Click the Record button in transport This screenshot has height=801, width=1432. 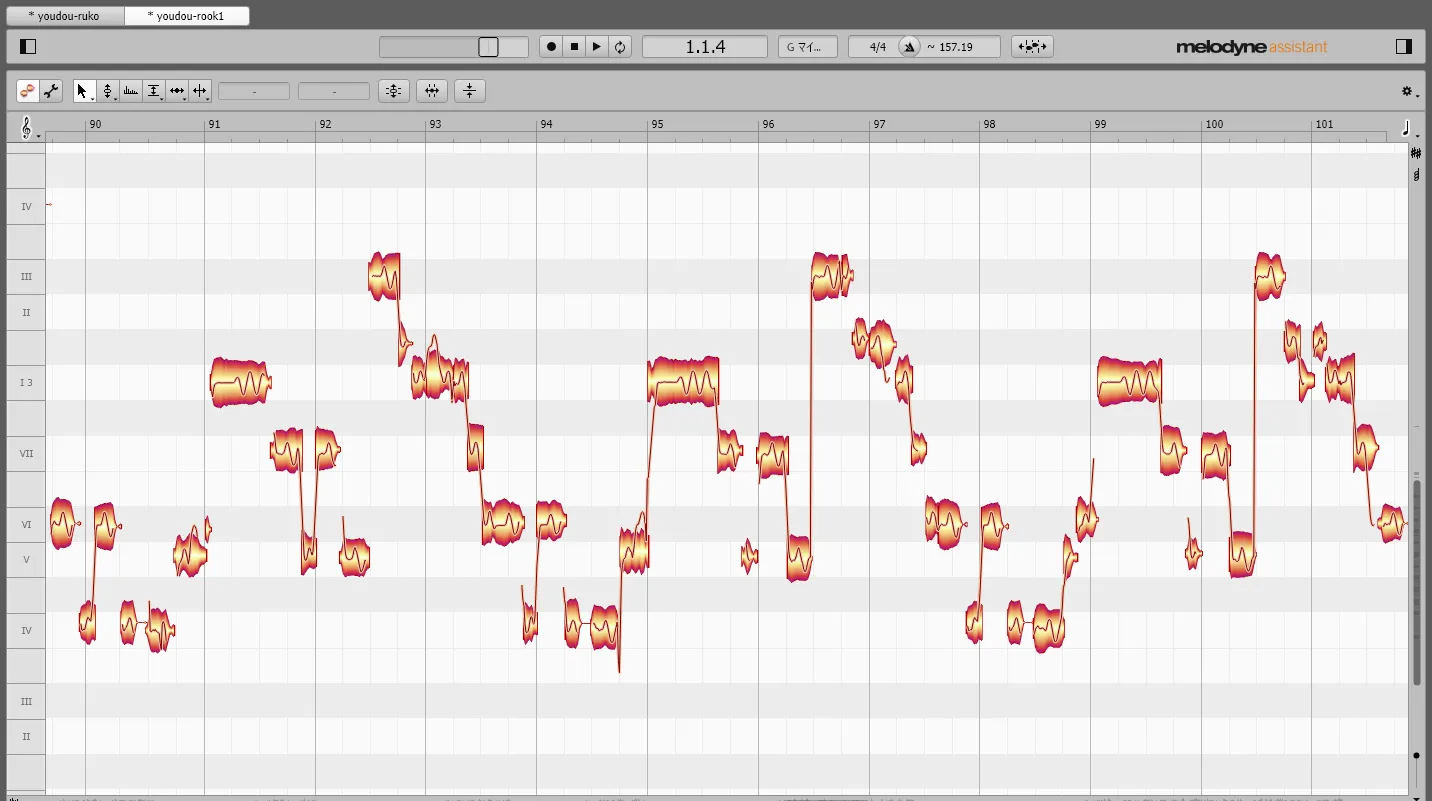(551, 47)
